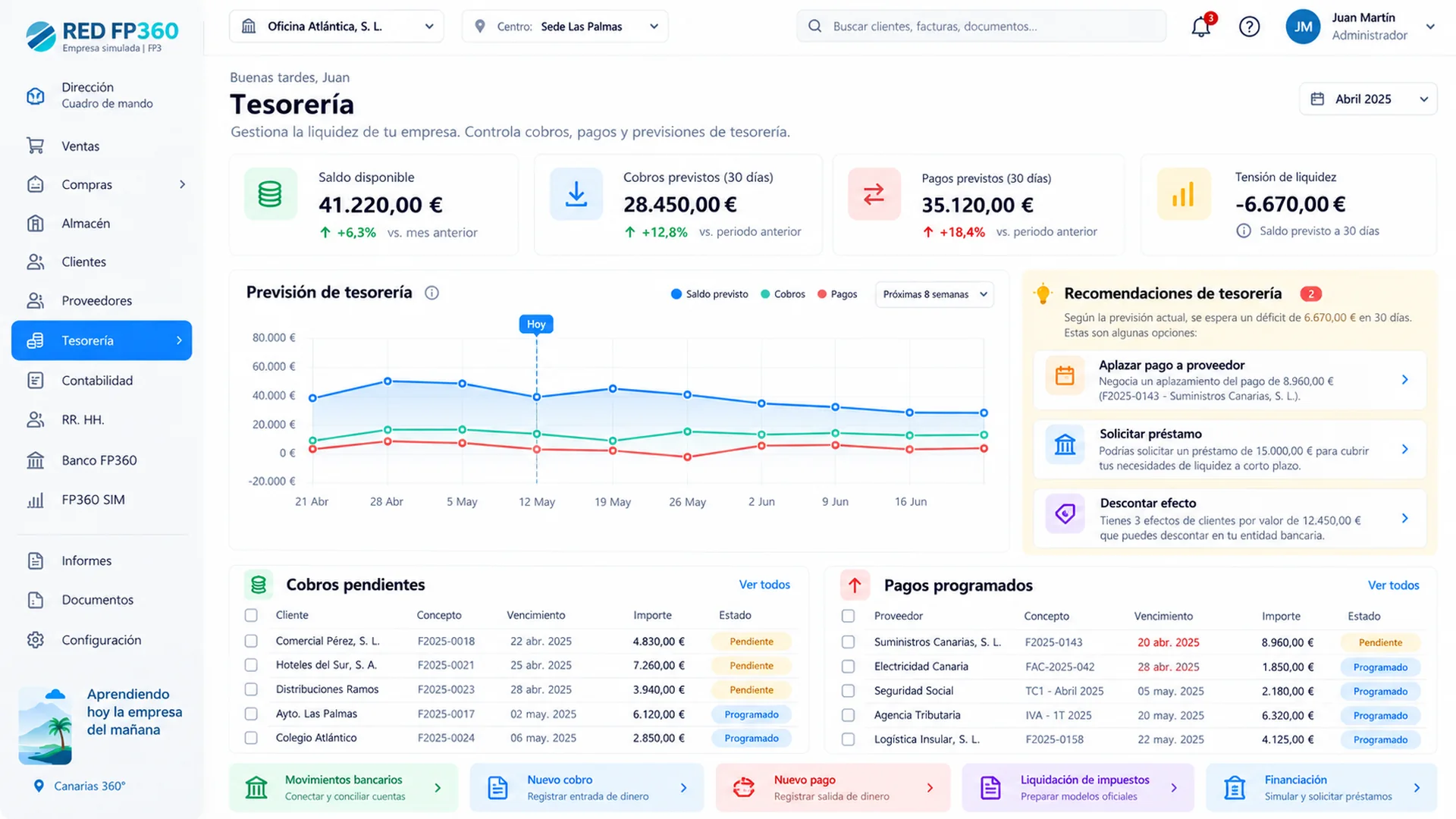Expand the Abril 2025 period selector
The width and height of the screenshot is (1456, 819).
click(1368, 99)
